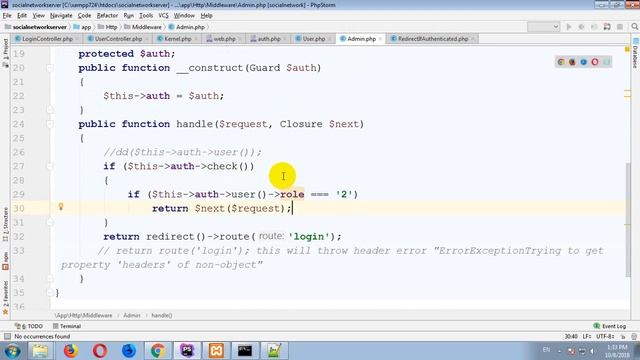Click fold end marker at line 31
640x360 pixels.
(x=50, y=222)
